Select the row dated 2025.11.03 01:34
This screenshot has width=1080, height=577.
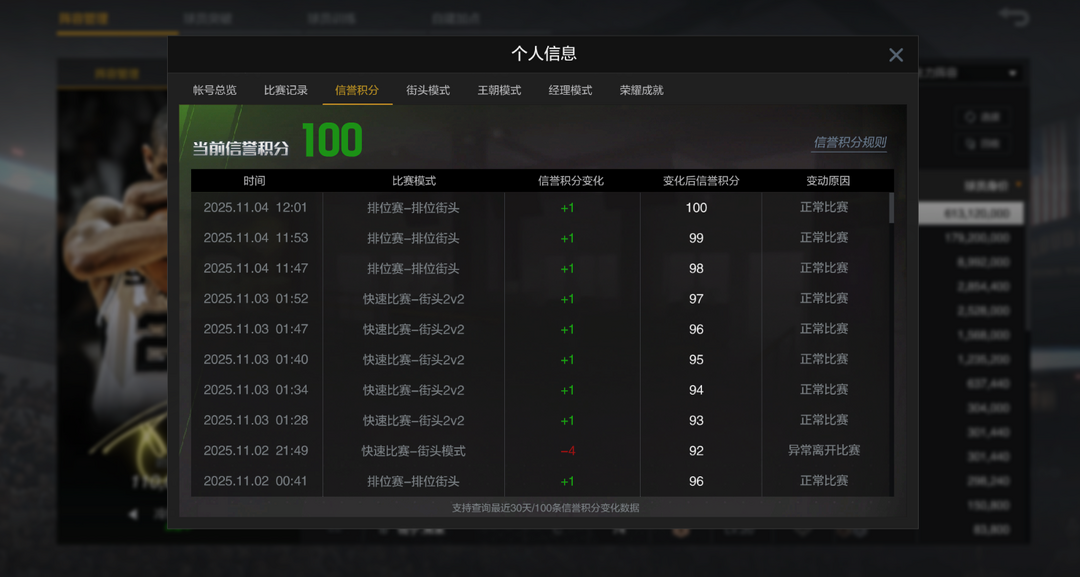[542, 389]
